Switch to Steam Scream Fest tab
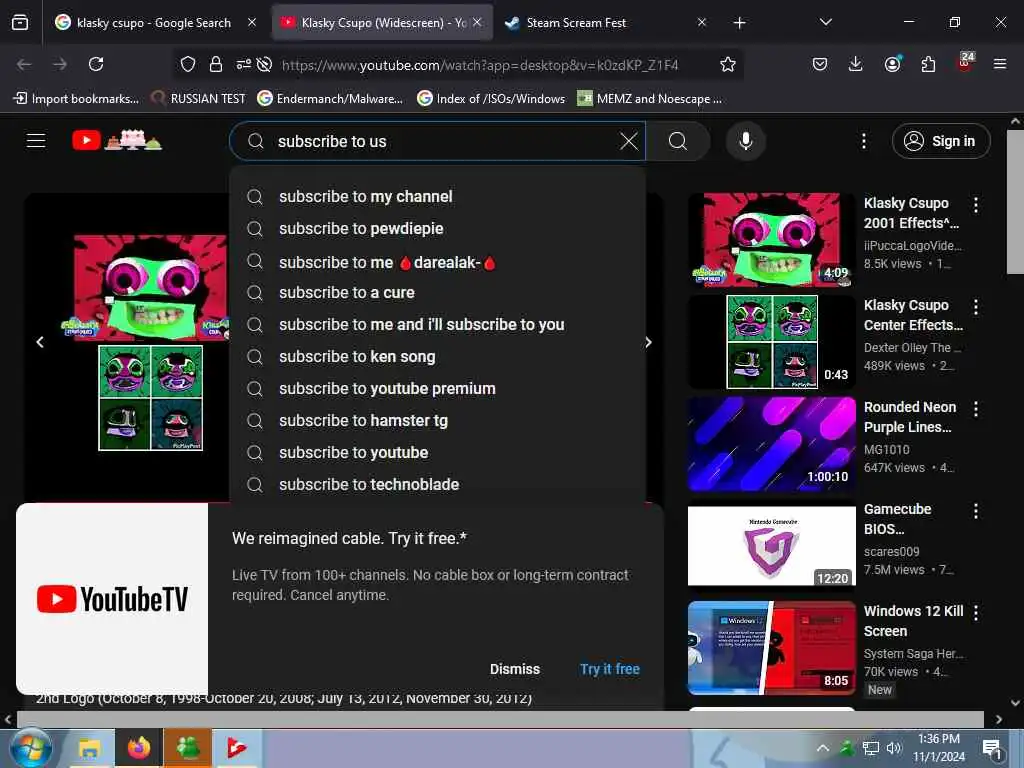This screenshot has height=768, width=1024. pos(576,23)
